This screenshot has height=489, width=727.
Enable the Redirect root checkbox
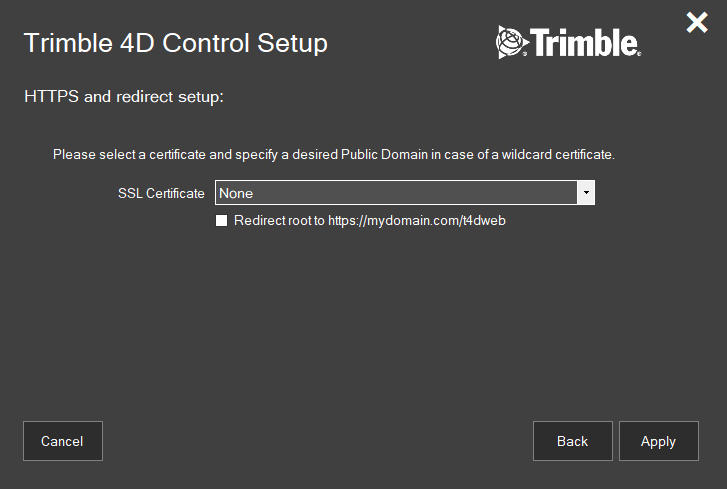[x=222, y=221]
